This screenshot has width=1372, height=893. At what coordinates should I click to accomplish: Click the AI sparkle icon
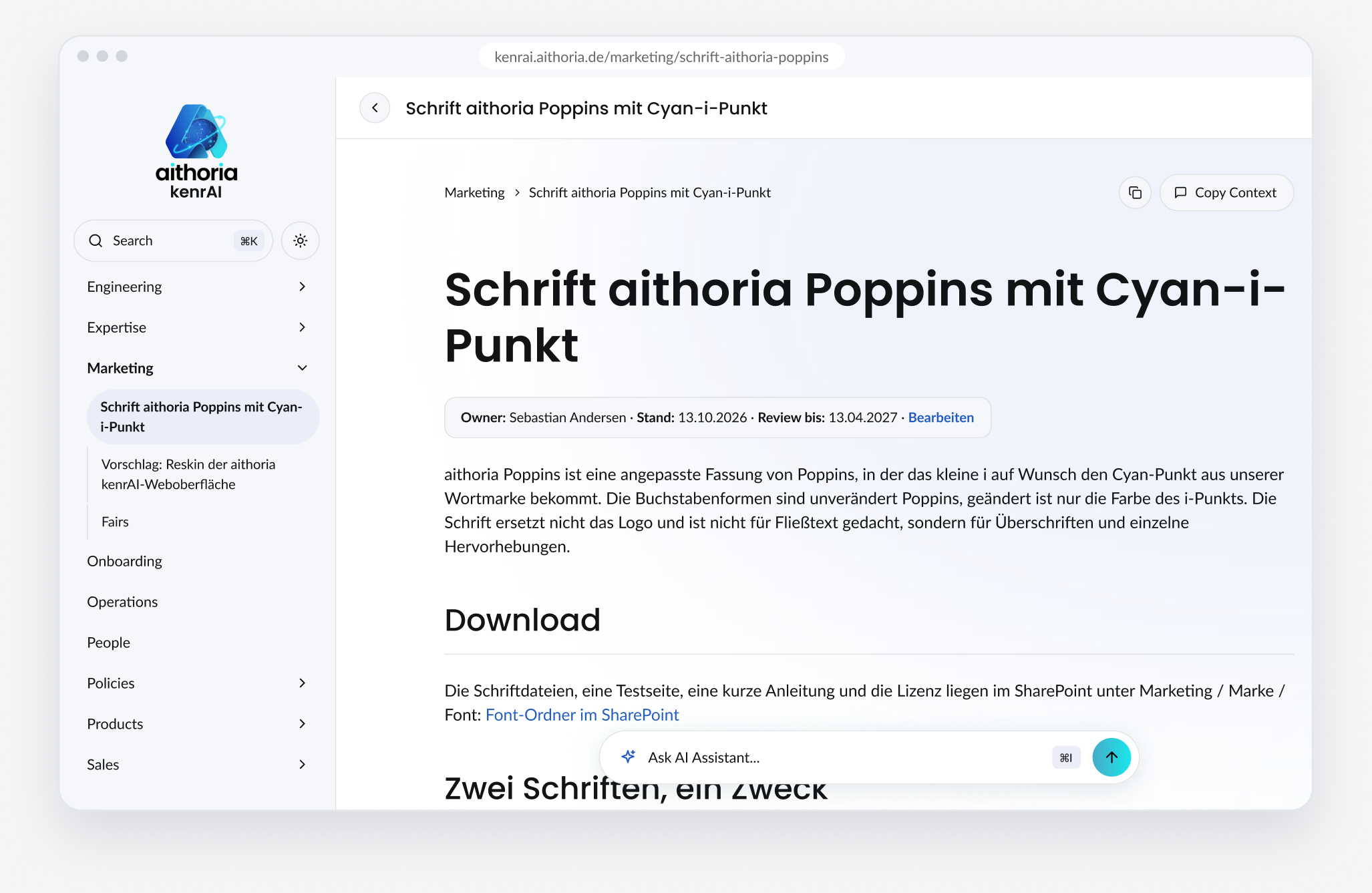(629, 757)
